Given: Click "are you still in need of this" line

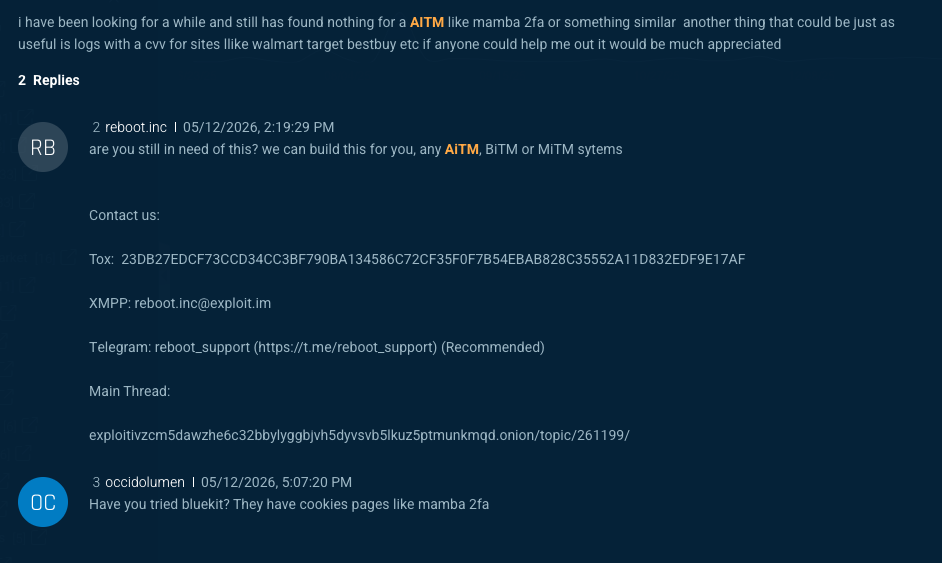Looking at the screenshot, I should tap(356, 149).
